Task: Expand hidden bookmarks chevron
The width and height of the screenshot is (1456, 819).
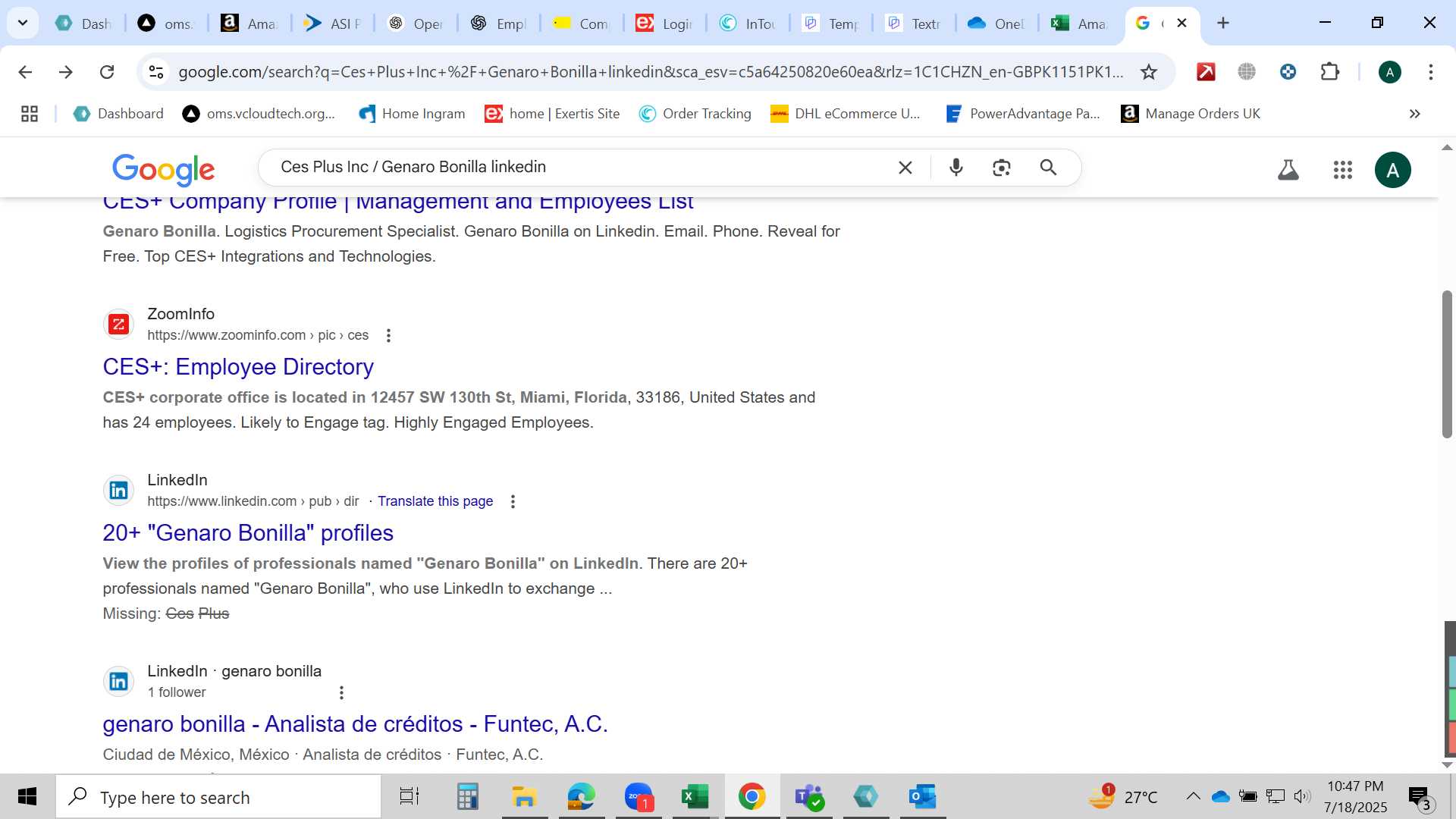Action: (x=1414, y=114)
